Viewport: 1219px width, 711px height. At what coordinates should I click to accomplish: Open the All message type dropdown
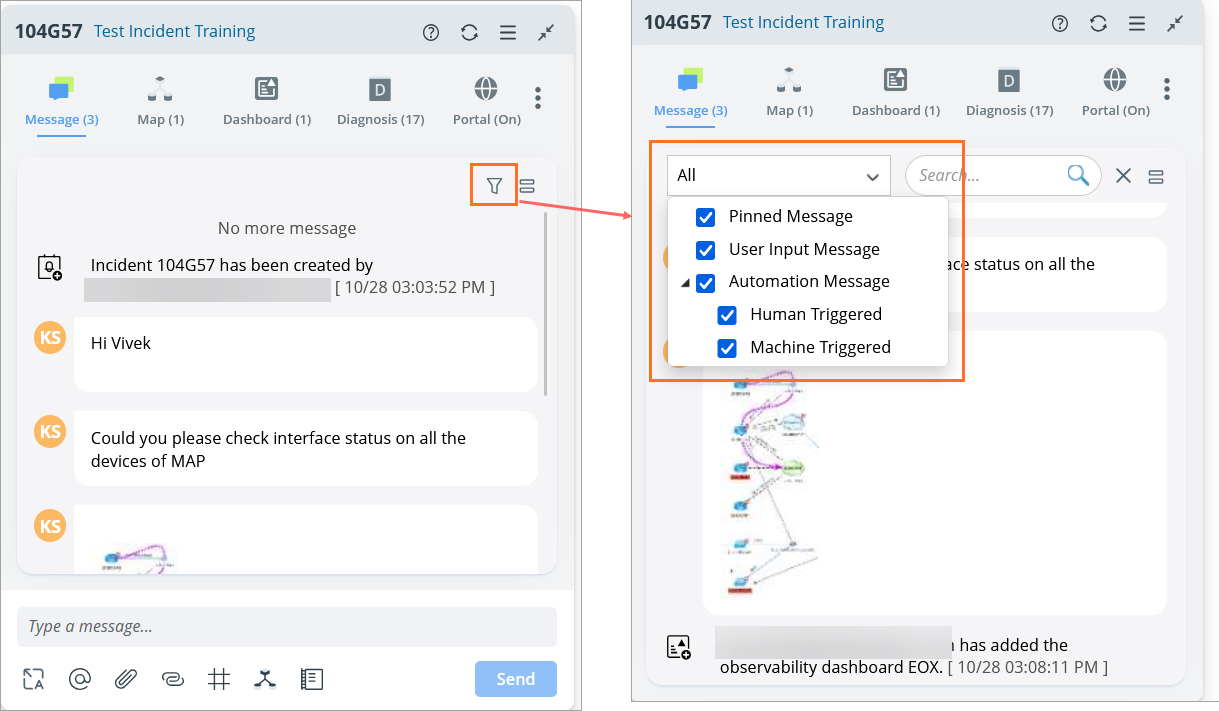click(x=778, y=176)
